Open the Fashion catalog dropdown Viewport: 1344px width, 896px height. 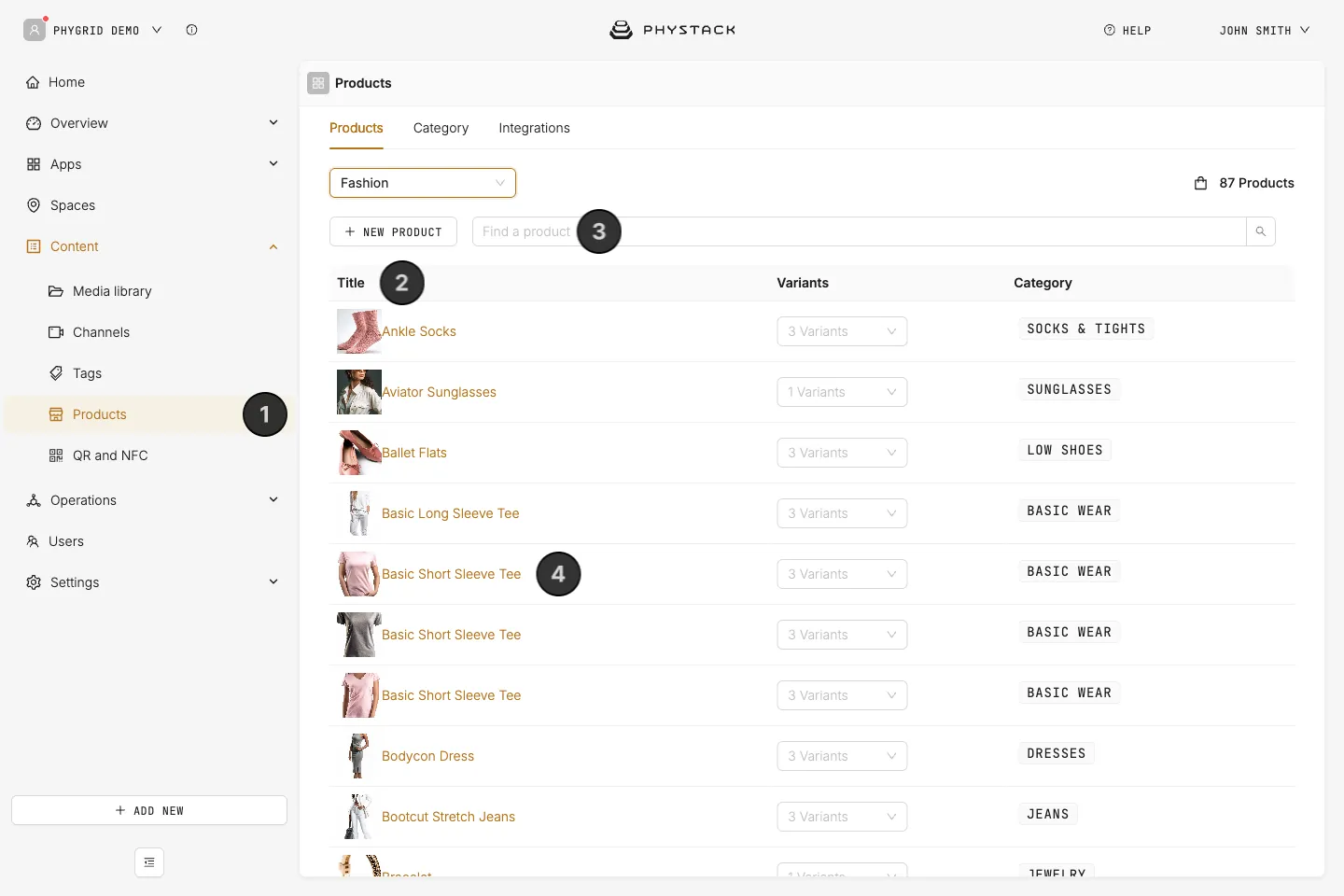(x=423, y=183)
